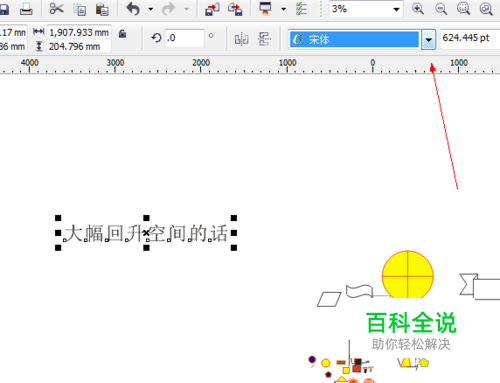The height and width of the screenshot is (383, 500).
Task: Toggle the lock ratio padlock
Action: point(122,33)
